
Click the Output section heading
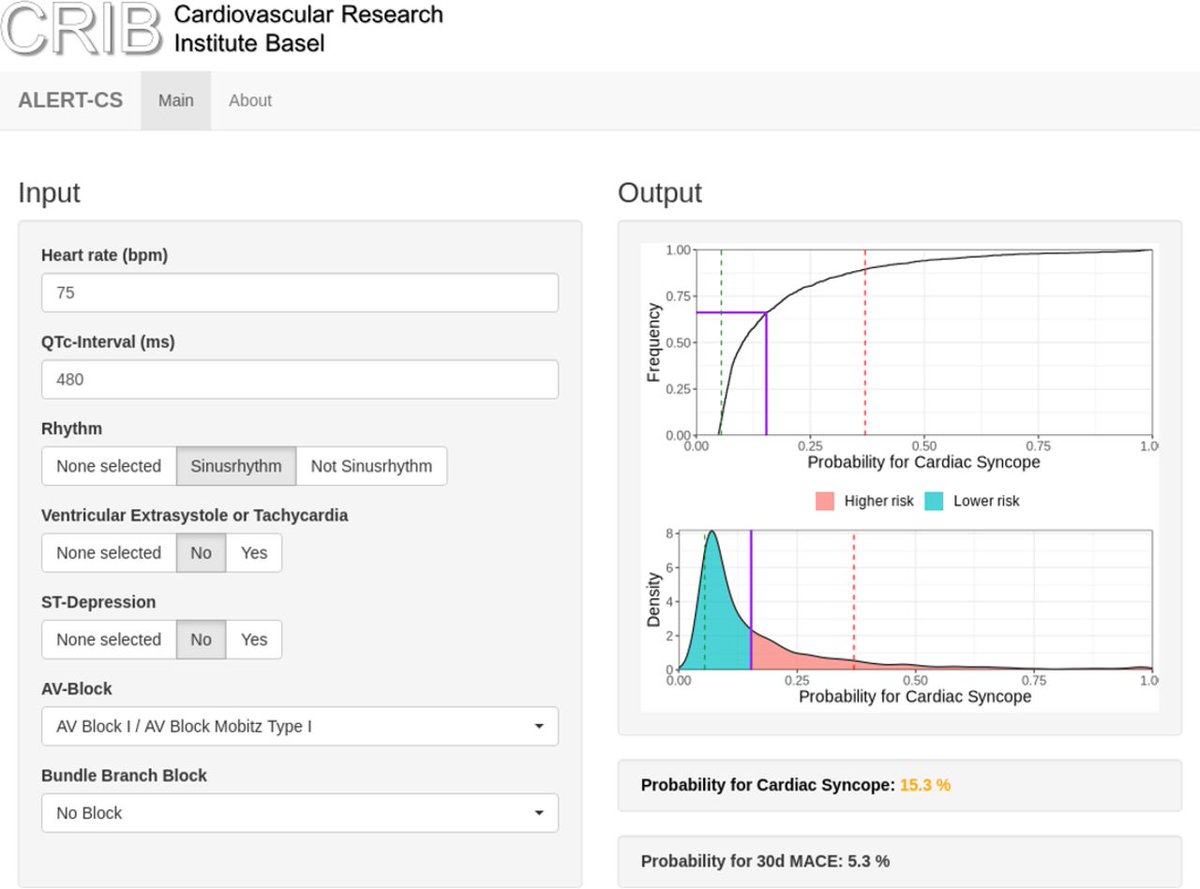point(660,193)
